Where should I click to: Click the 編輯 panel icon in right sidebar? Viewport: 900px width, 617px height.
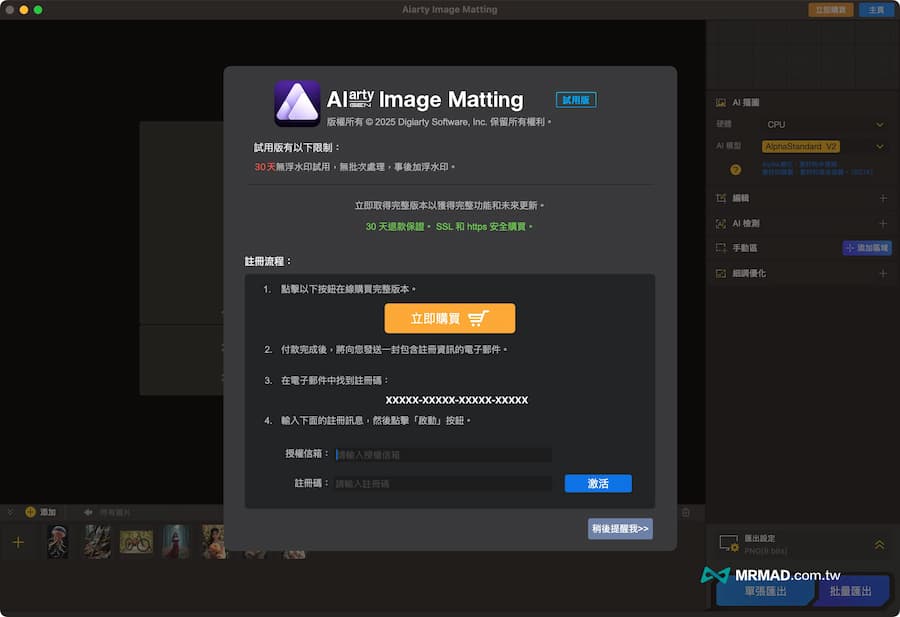point(721,197)
